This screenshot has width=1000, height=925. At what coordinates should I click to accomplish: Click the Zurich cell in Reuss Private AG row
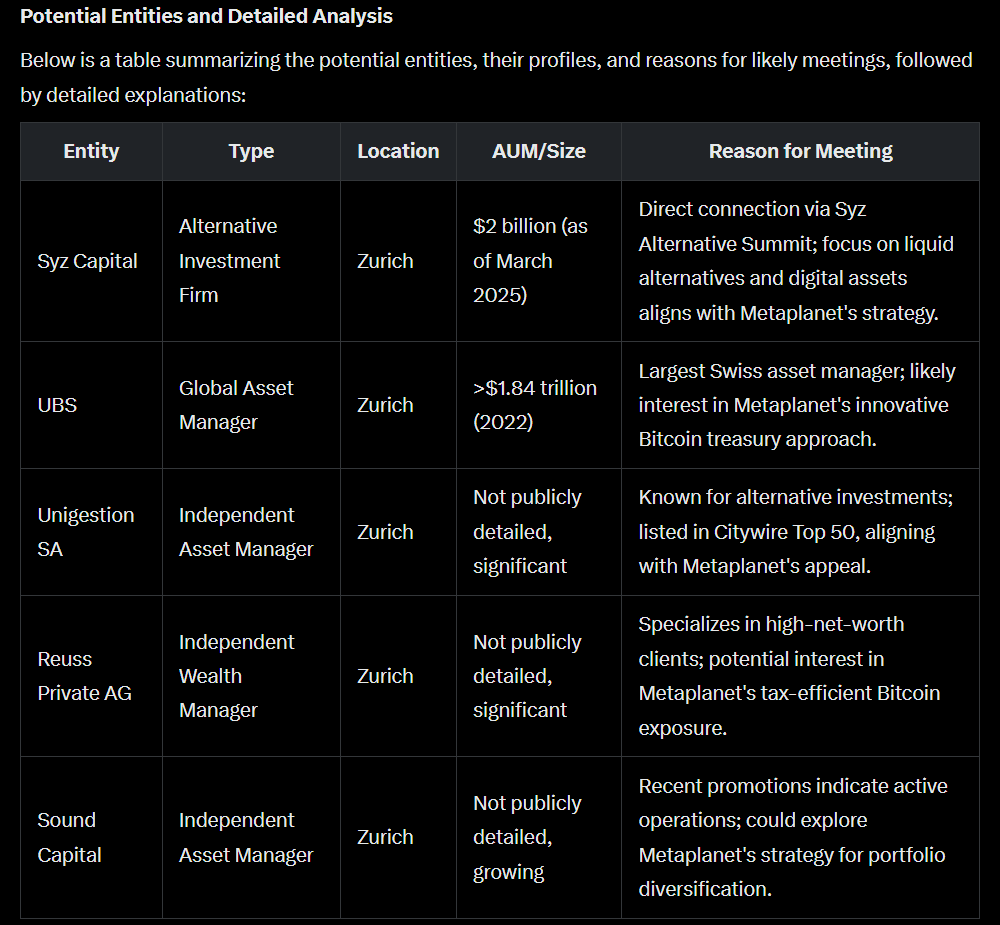click(x=398, y=676)
